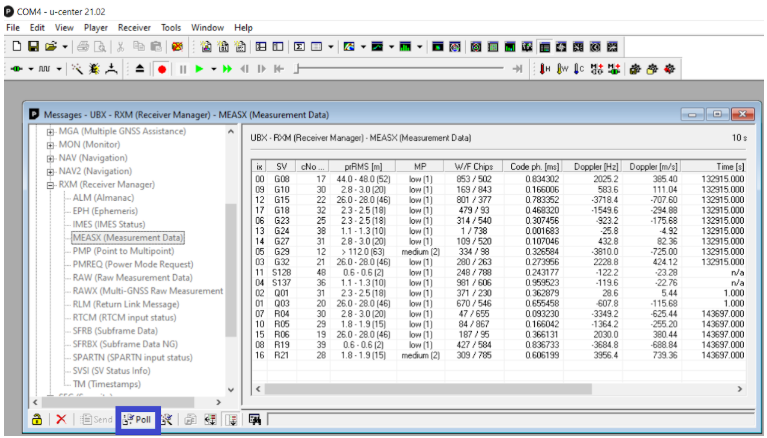The width and height of the screenshot is (767, 438).
Task: Click the tree panel vertical scrollbar thumb
Action: pyautogui.click(x=231, y=270)
